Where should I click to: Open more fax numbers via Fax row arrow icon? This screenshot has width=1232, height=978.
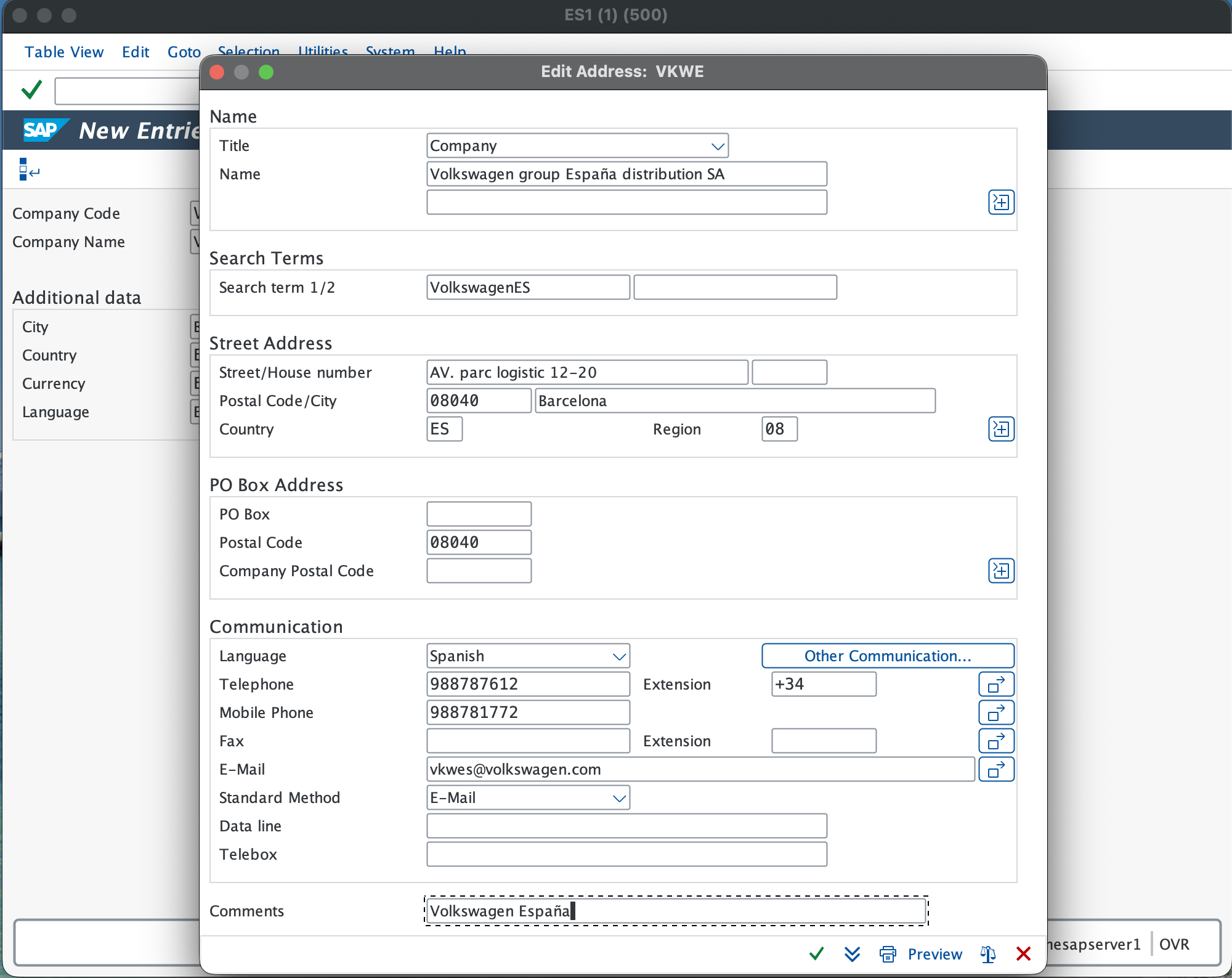click(x=996, y=741)
